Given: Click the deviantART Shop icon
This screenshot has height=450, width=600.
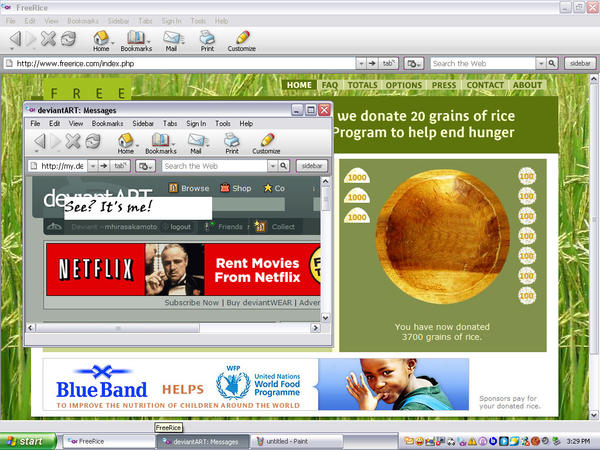Looking at the screenshot, I should [225, 188].
